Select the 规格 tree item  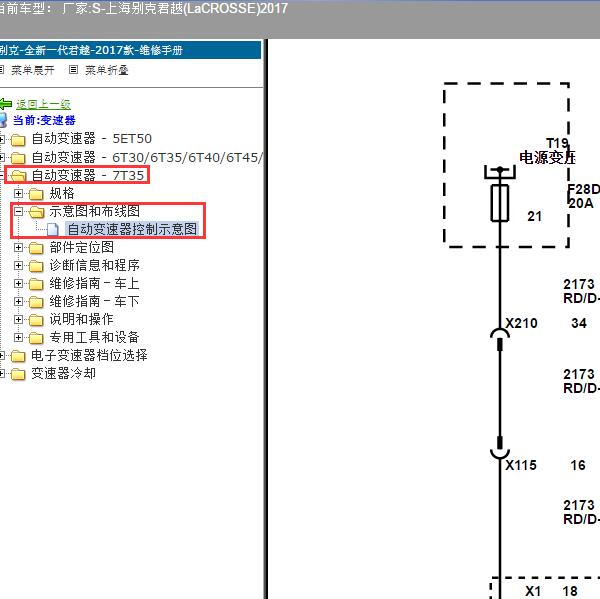tap(62, 193)
